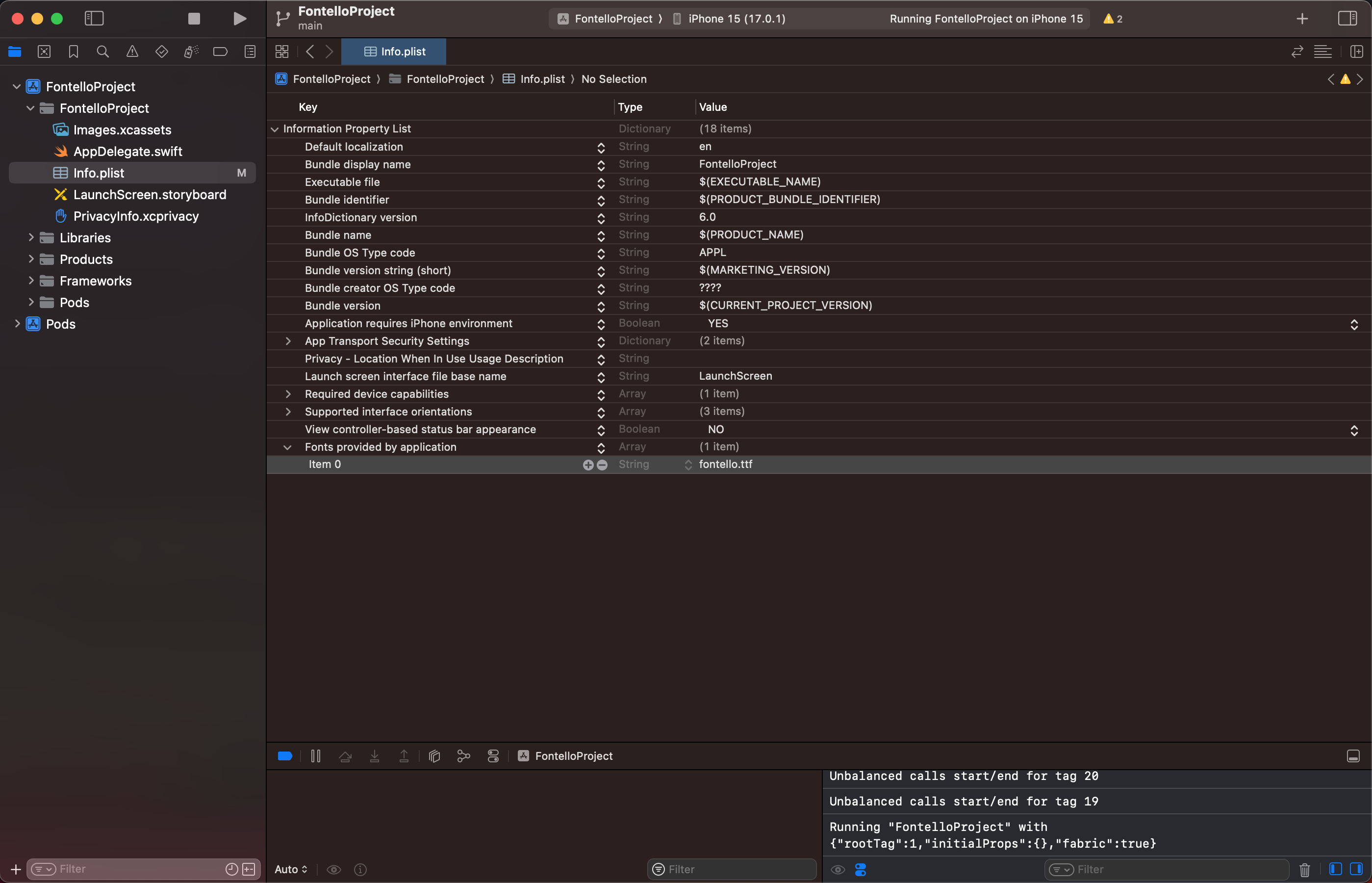Open key popup for Bundle display name
The width and height of the screenshot is (1372, 883).
[601, 165]
